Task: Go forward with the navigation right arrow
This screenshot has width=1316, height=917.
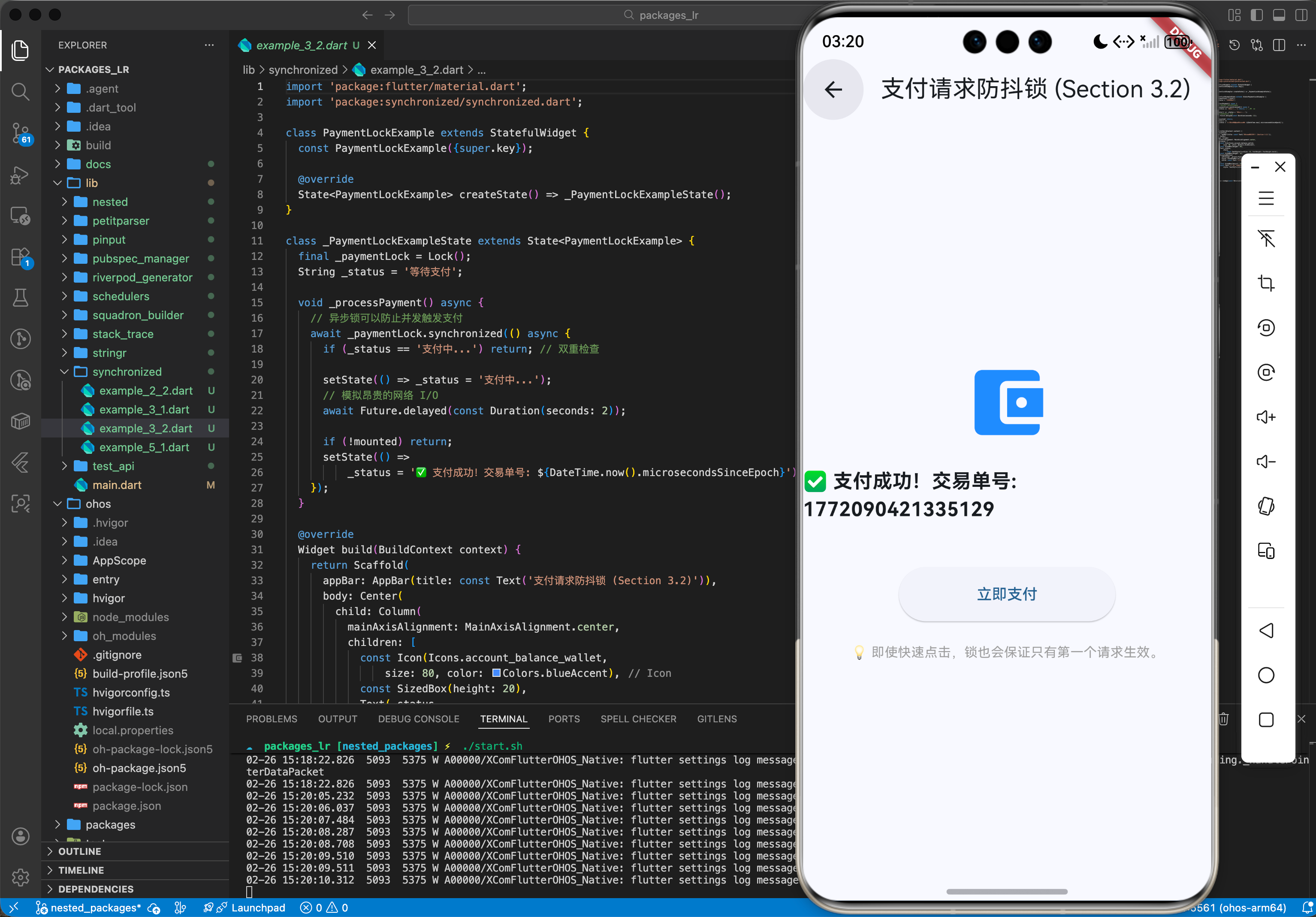Action: [x=390, y=15]
